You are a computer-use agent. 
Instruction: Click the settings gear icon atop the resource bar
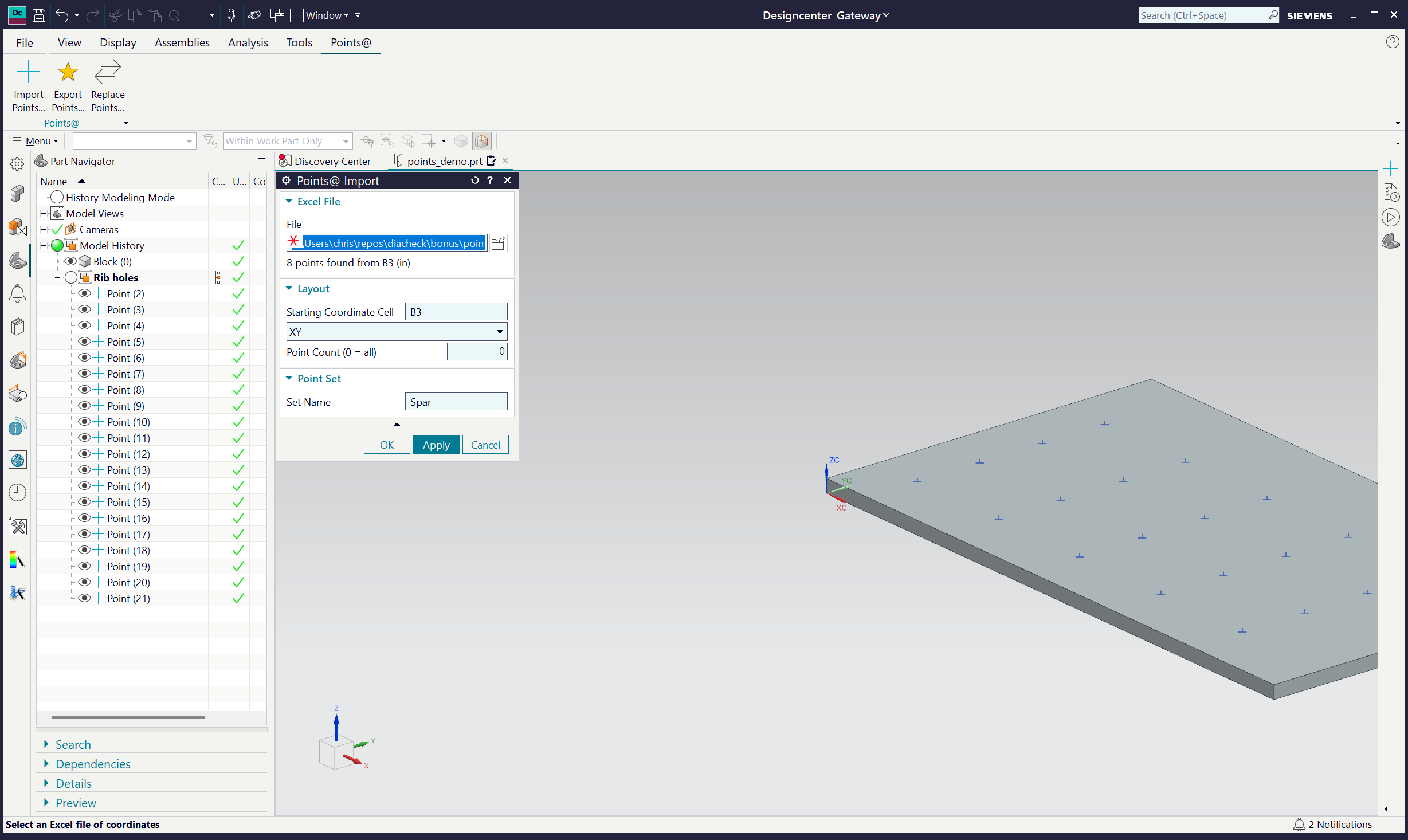point(17,164)
